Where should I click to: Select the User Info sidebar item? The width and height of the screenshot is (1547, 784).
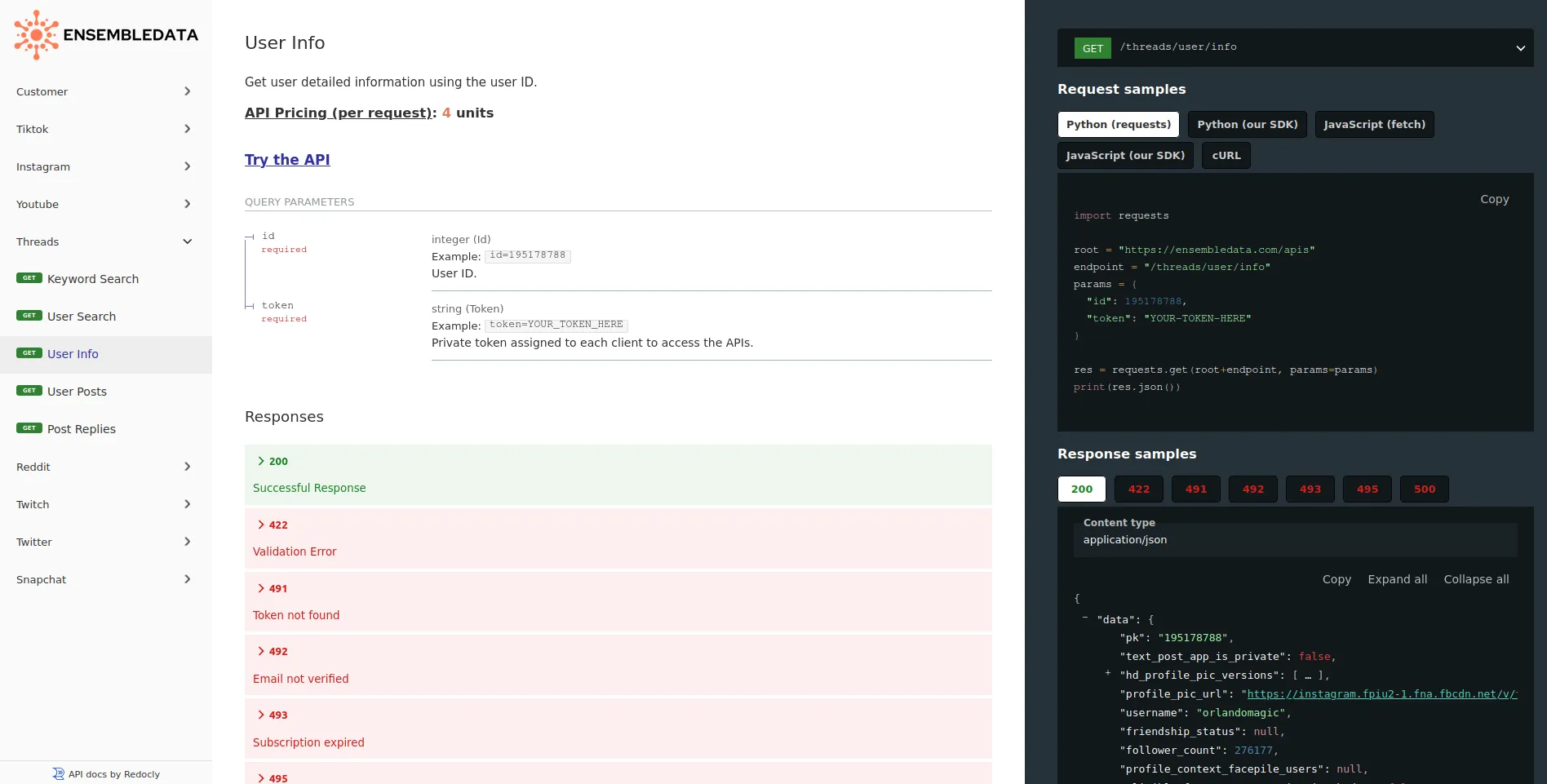106,354
